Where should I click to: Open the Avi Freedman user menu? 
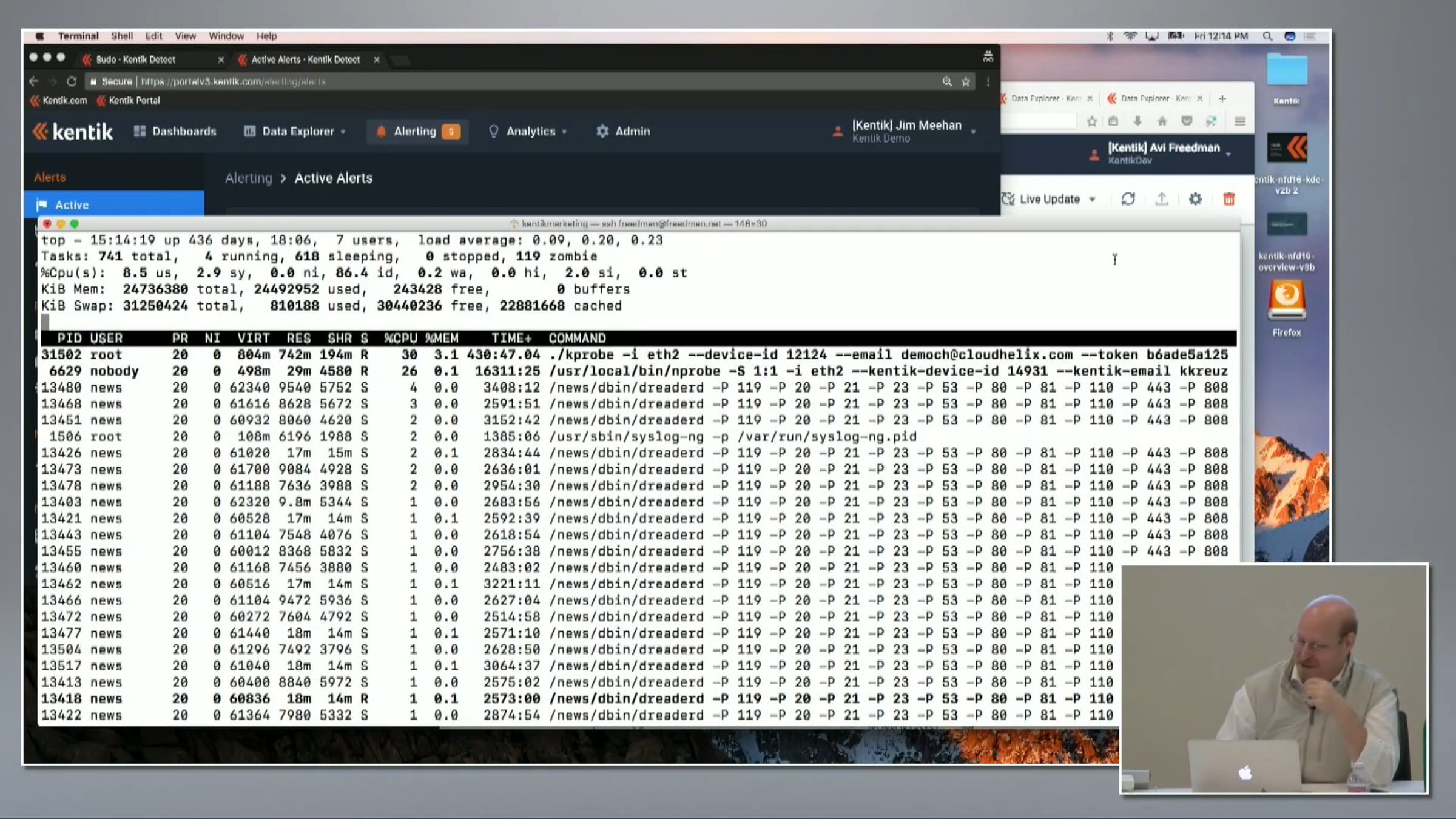pos(1160,153)
